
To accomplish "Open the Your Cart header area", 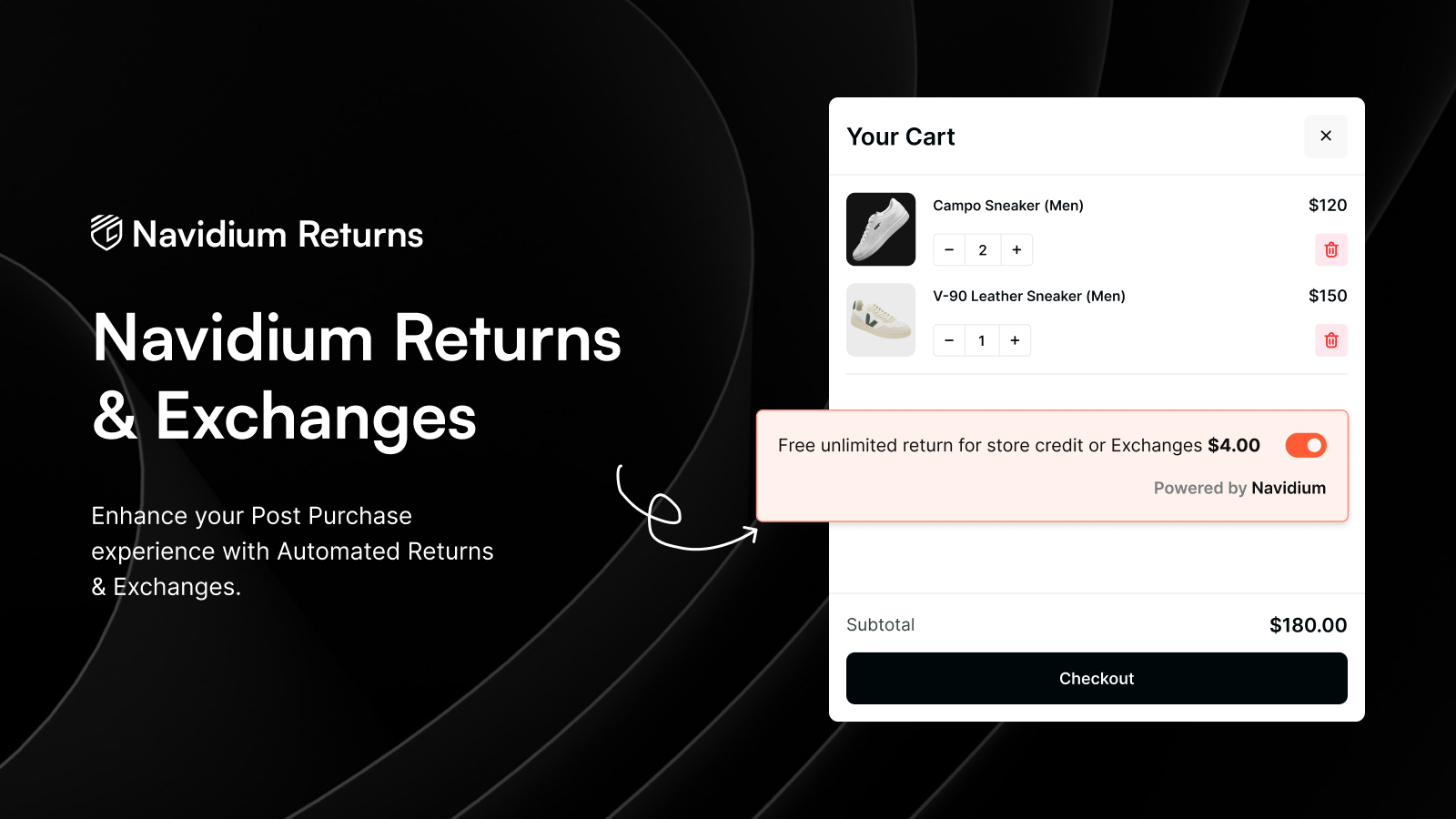I will (x=900, y=136).
